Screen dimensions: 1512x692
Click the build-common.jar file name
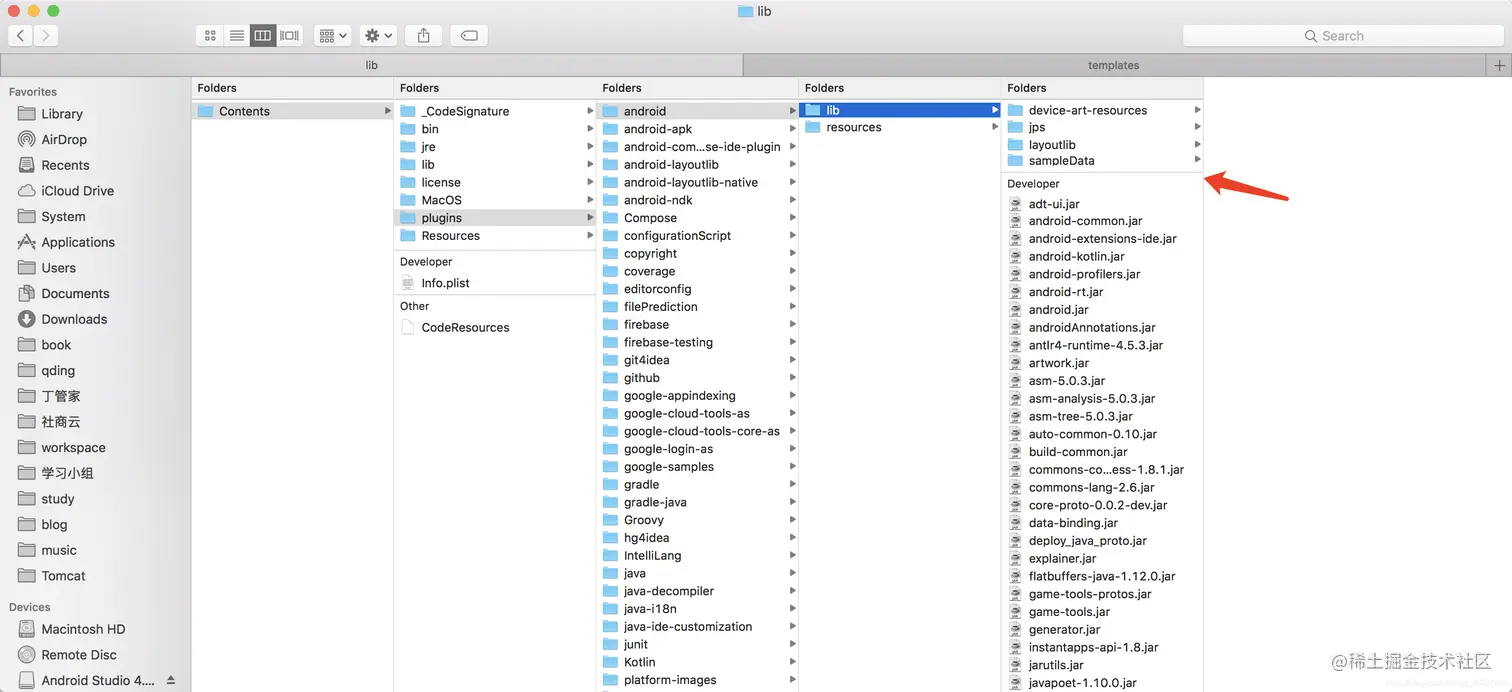1078,452
